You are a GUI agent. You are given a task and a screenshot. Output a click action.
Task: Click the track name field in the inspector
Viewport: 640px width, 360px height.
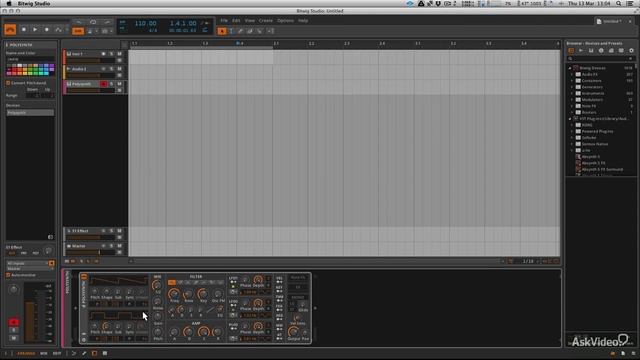pos(30,59)
